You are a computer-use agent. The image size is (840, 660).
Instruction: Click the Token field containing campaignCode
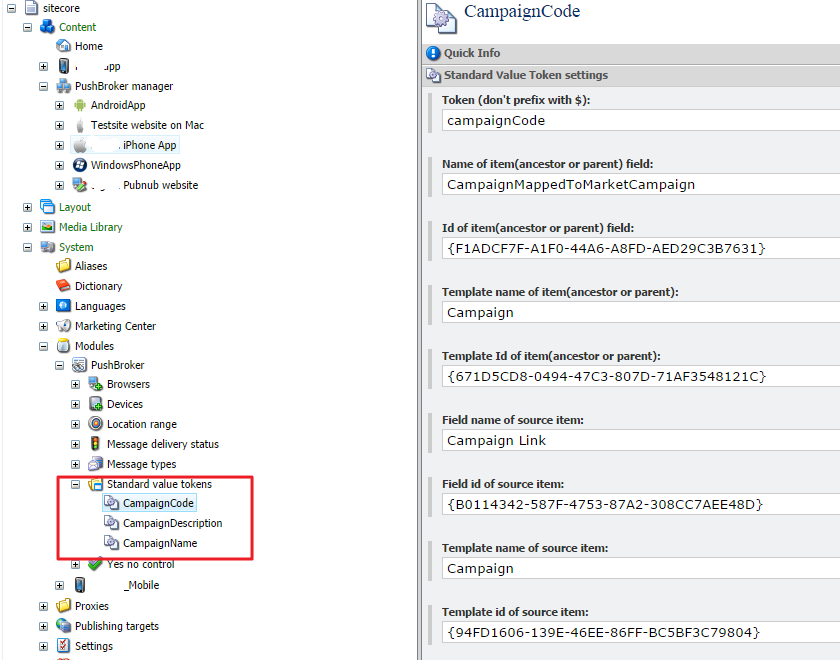[640, 120]
